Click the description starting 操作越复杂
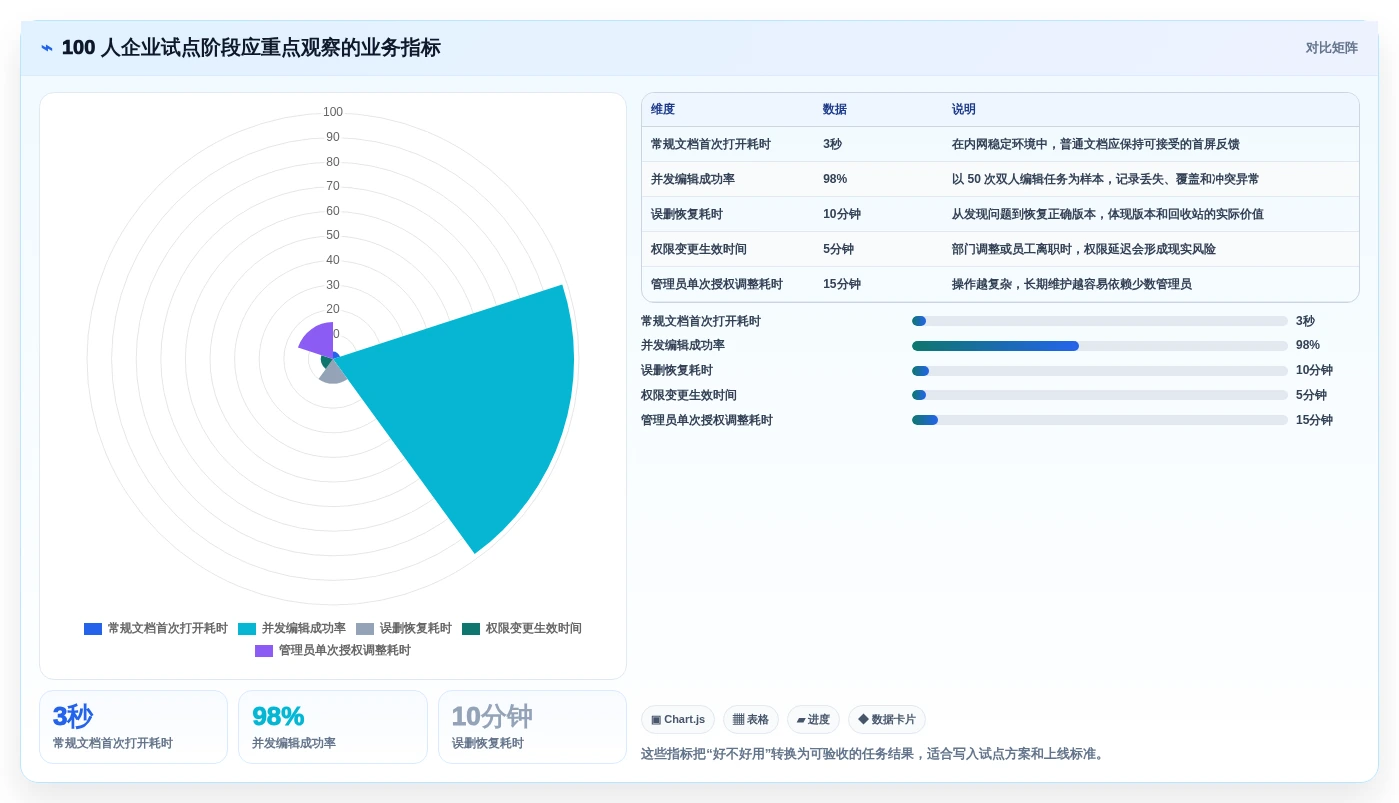The height and width of the screenshot is (803, 1399). click(1072, 285)
